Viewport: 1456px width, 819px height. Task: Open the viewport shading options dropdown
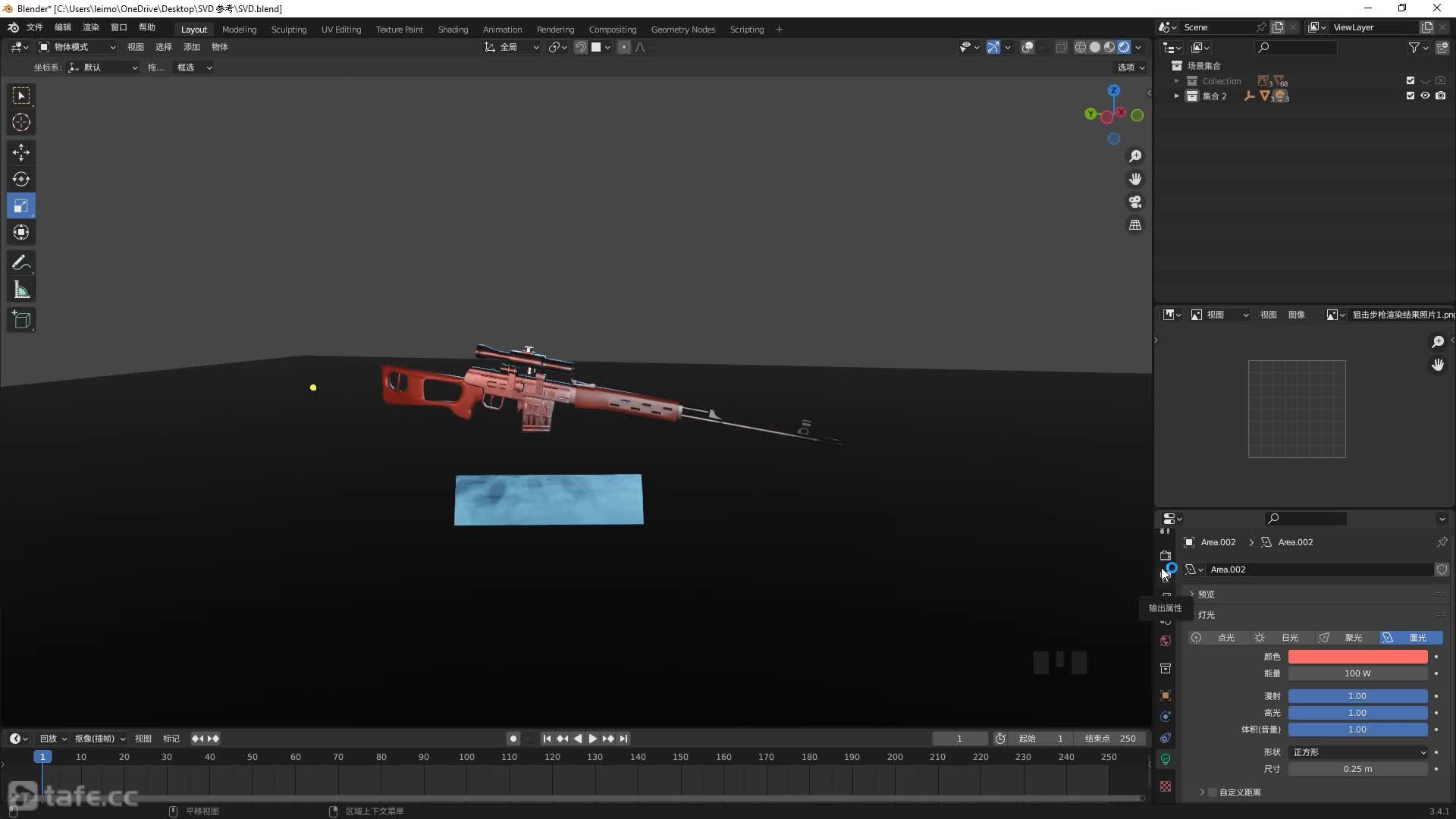(x=1138, y=47)
